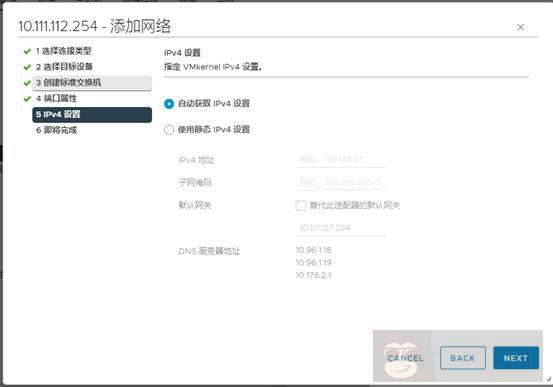
Task: Click the 指定 VMkernel IPv4 设置 description
Action: tap(213, 67)
